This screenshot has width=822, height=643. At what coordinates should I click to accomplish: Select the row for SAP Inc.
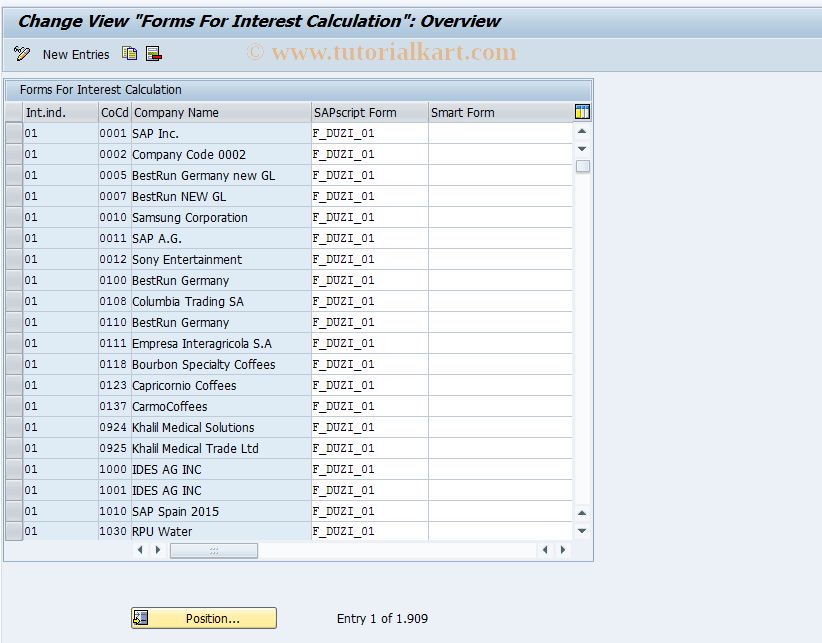point(14,133)
